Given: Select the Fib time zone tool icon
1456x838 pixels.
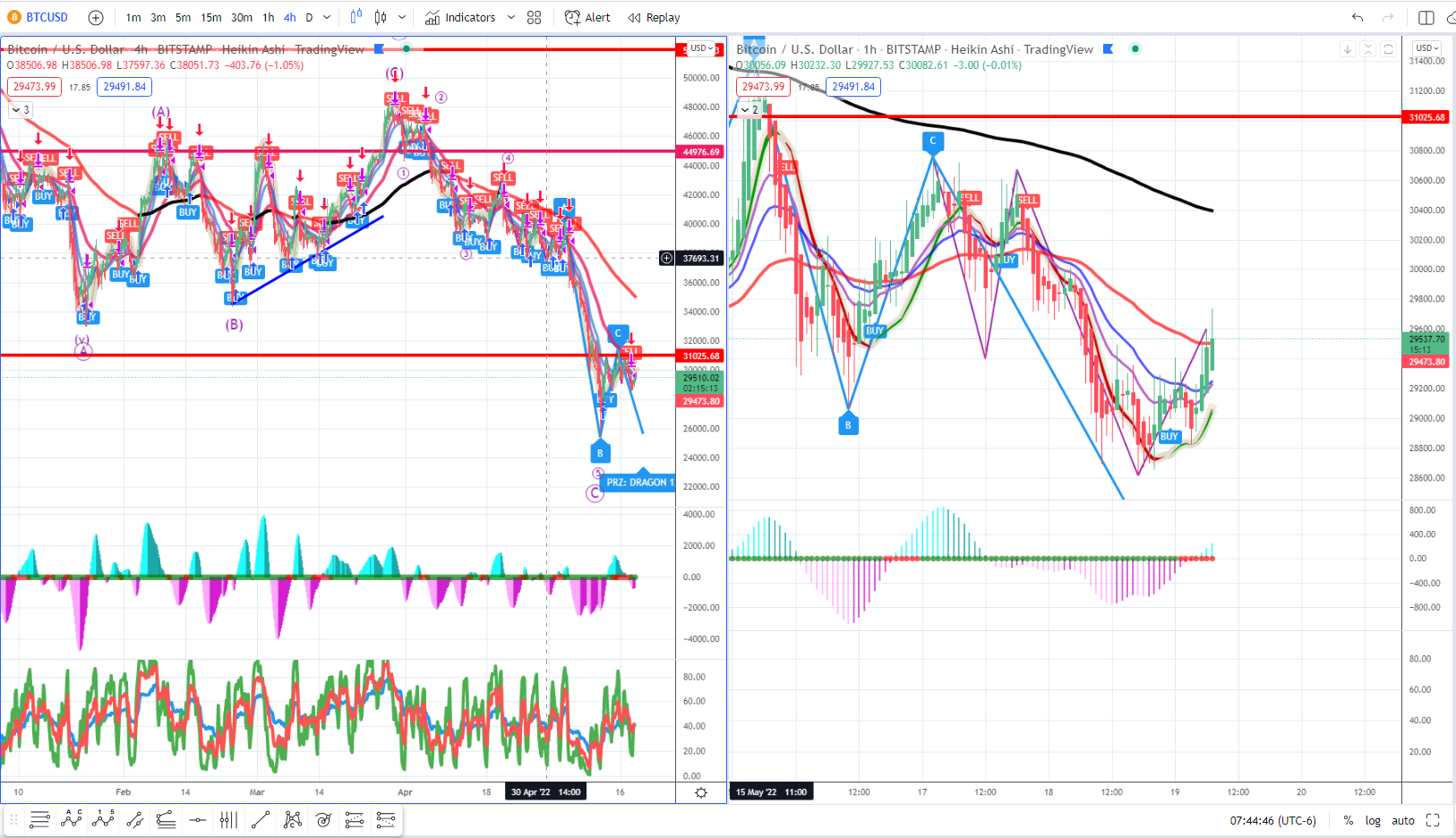Looking at the screenshot, I should tap(229, 819).
